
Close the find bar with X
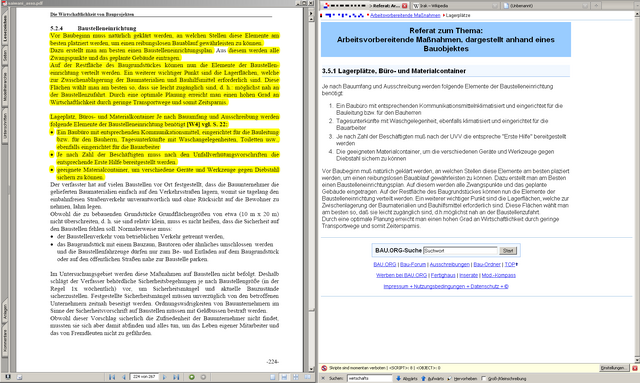click(x=323, y=379)
